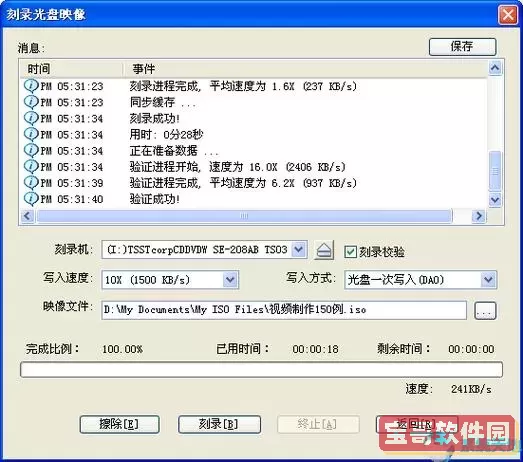Click the horizontal scroll right arrow
The width and height of the screenshot is (523, 462).
click(479, 216)
